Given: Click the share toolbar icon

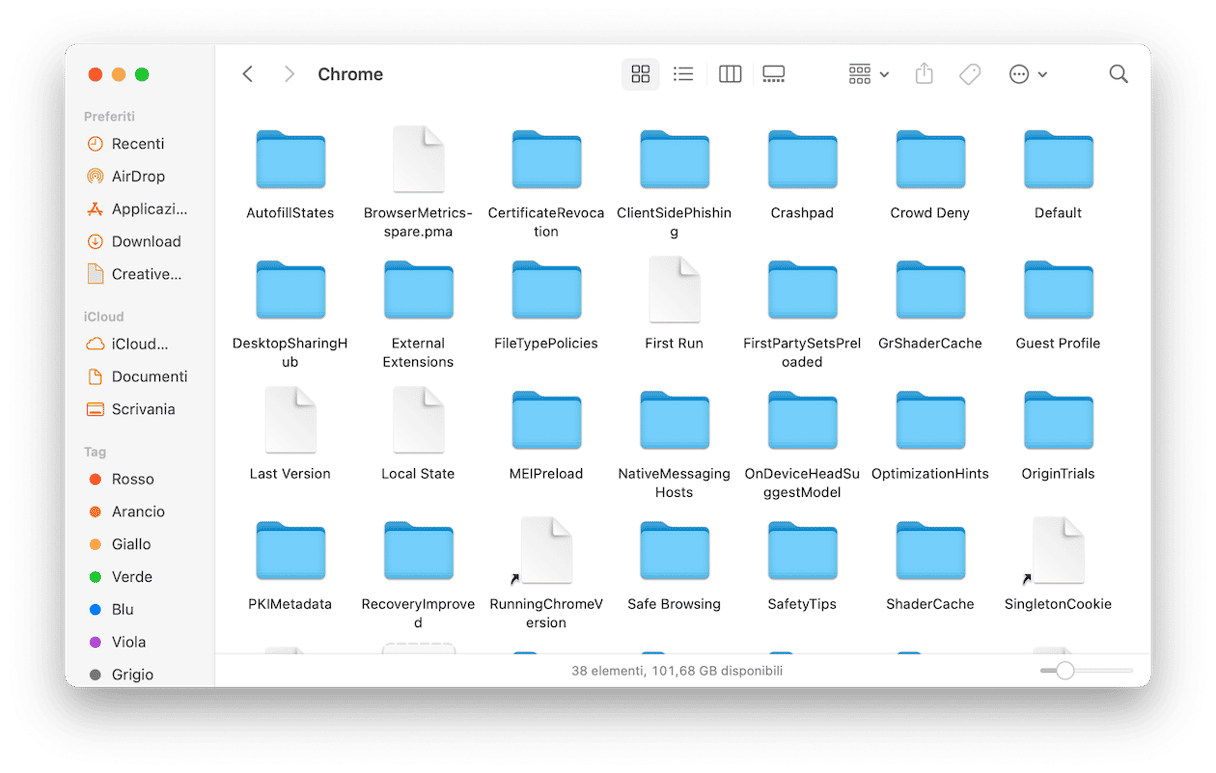Looking at the screenshot, I should coord(924,74).
